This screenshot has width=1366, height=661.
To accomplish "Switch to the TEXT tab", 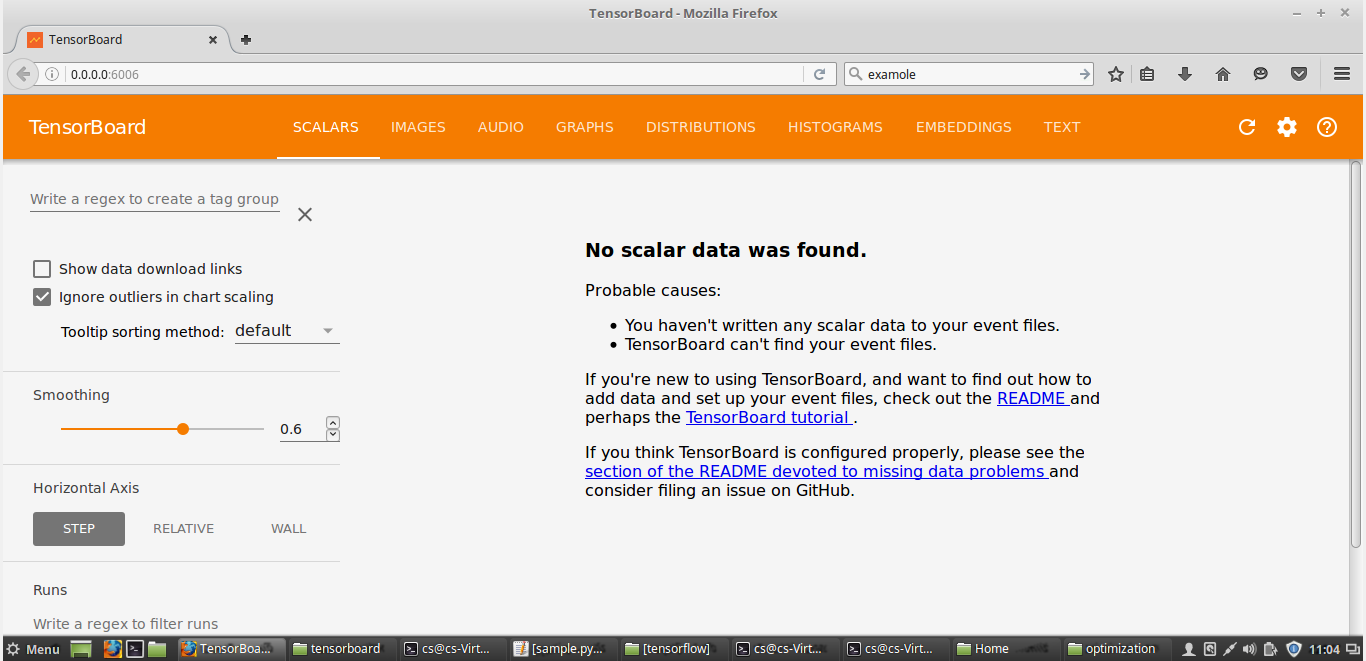I will (x=1062, y=127).
